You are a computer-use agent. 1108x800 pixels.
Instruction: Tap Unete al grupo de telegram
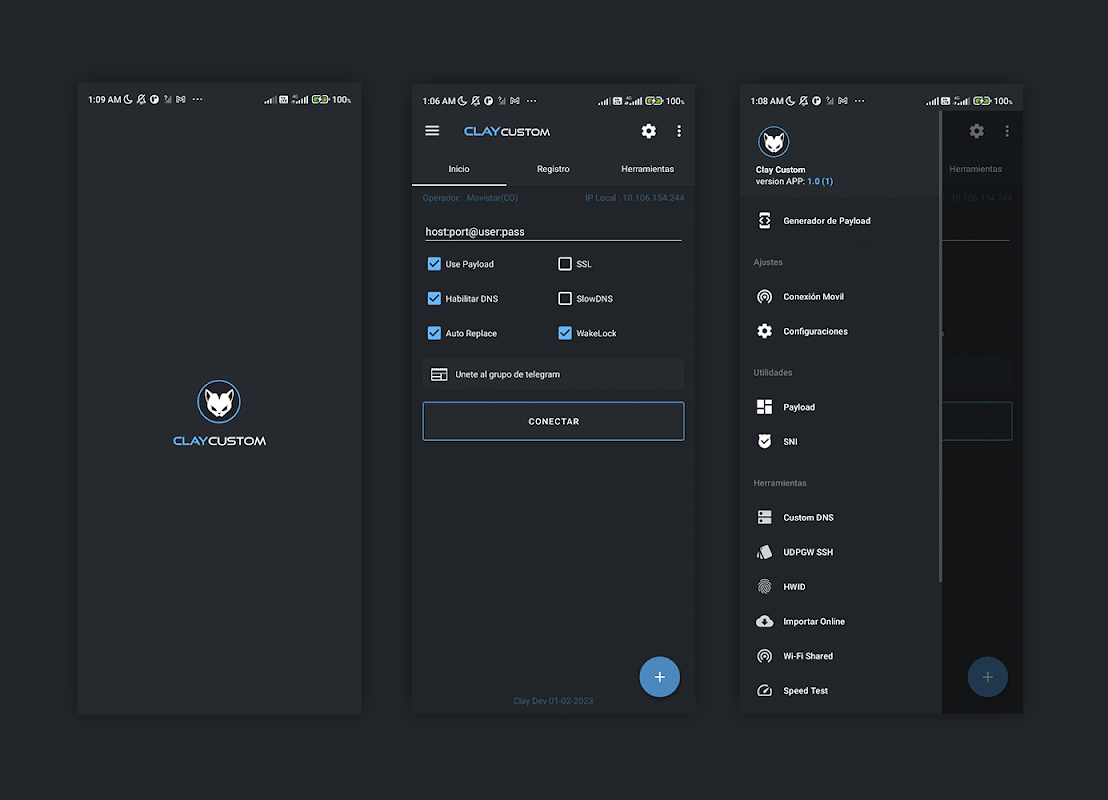coord(553,375)
